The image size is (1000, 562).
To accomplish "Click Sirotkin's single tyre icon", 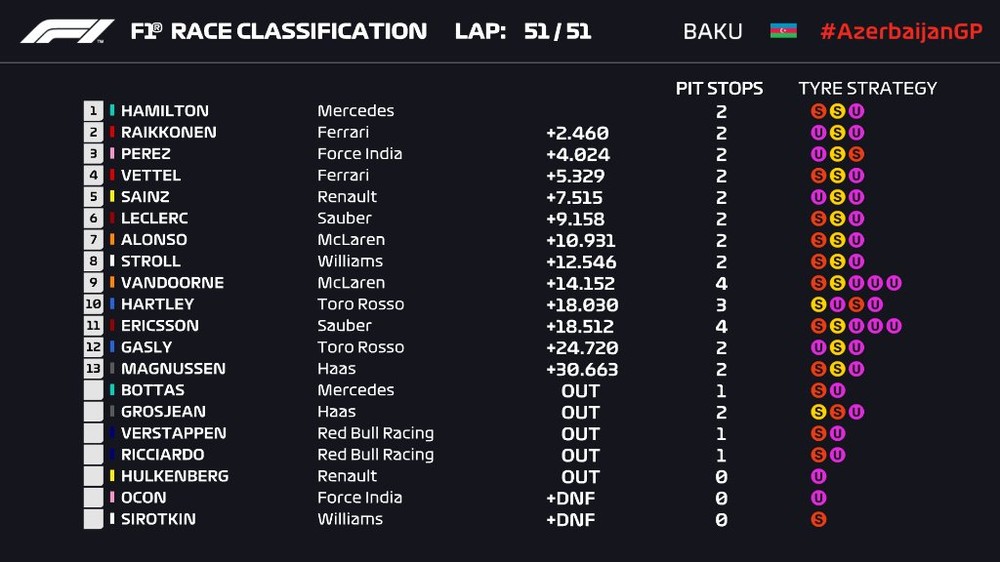I will click(x=818, y=519).
